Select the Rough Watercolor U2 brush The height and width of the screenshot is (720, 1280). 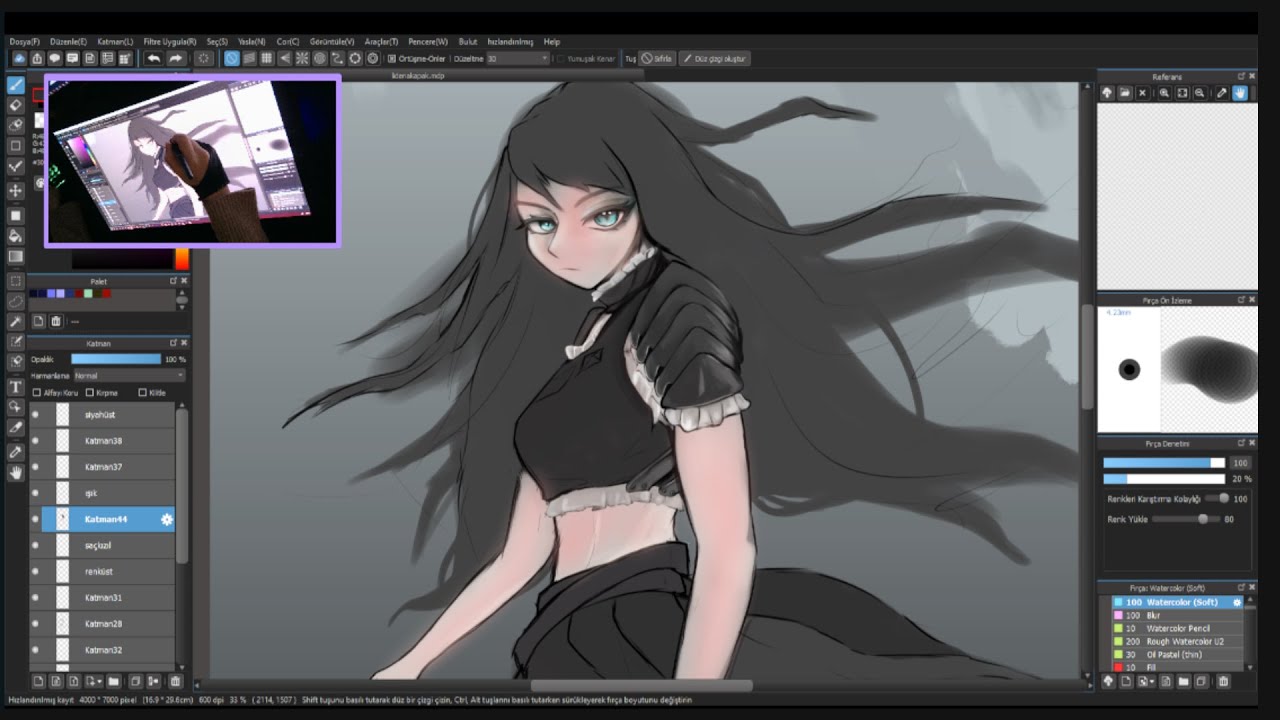(1178, 641)
